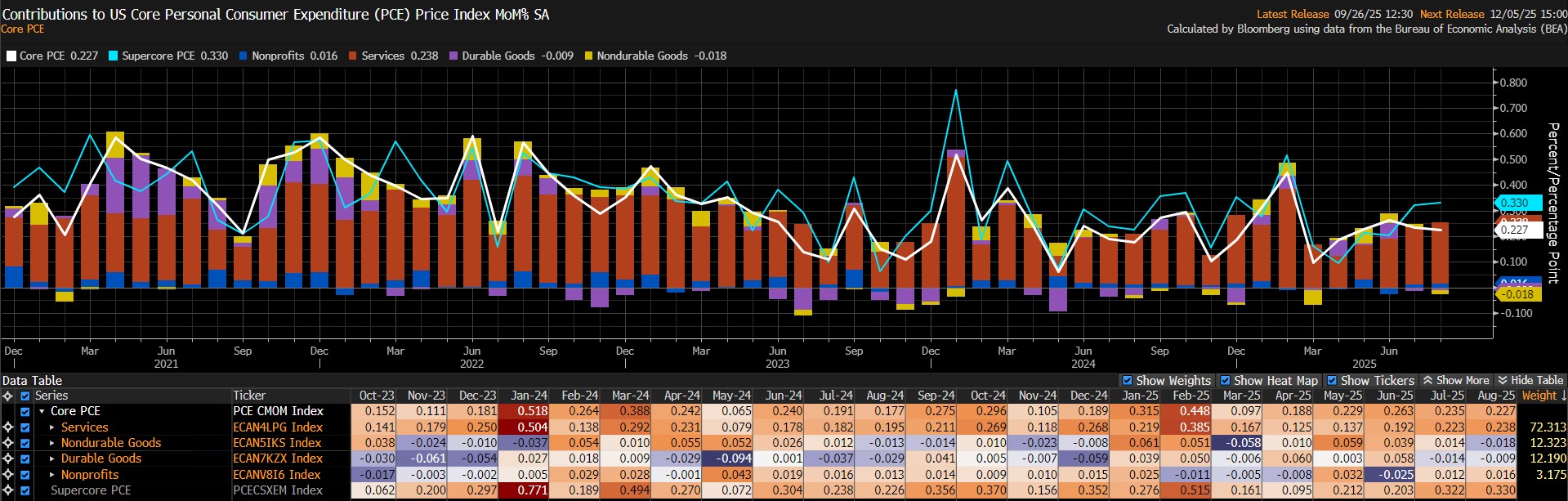Sort by the Weight column header
The image size is (1568, 501).
click(x=1543, y=396)
